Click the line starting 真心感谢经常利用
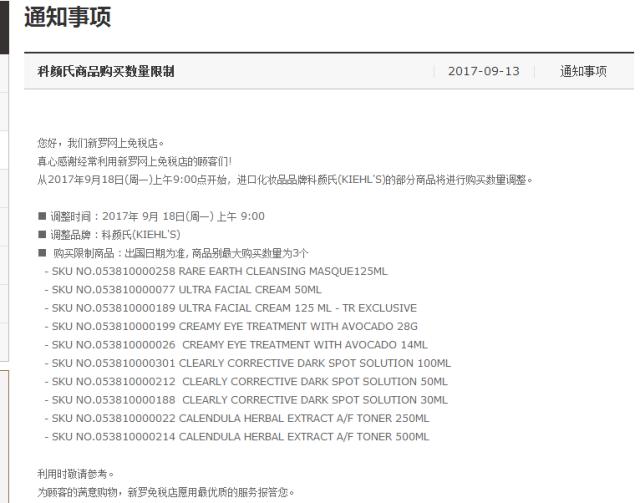The image size is (640, 503). [135, 162]
